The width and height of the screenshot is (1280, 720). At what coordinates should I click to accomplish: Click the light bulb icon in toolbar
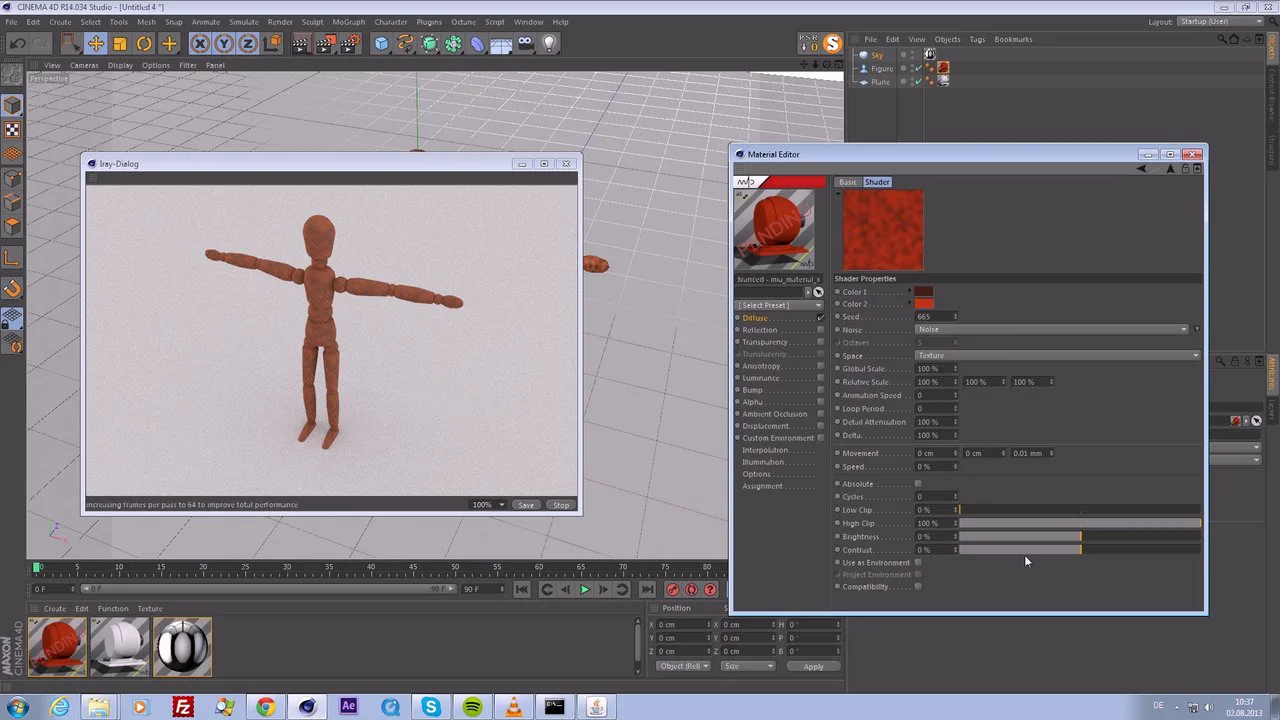coord(549,44)
